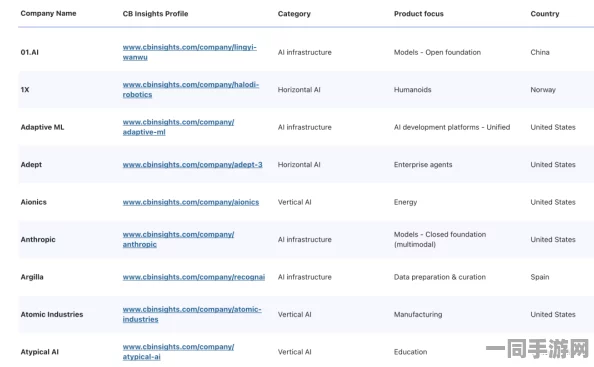This screenshot has height=367, width=594.
Task: Click United States in the Atomic Industries row
Action: click(x=553, y=314)
